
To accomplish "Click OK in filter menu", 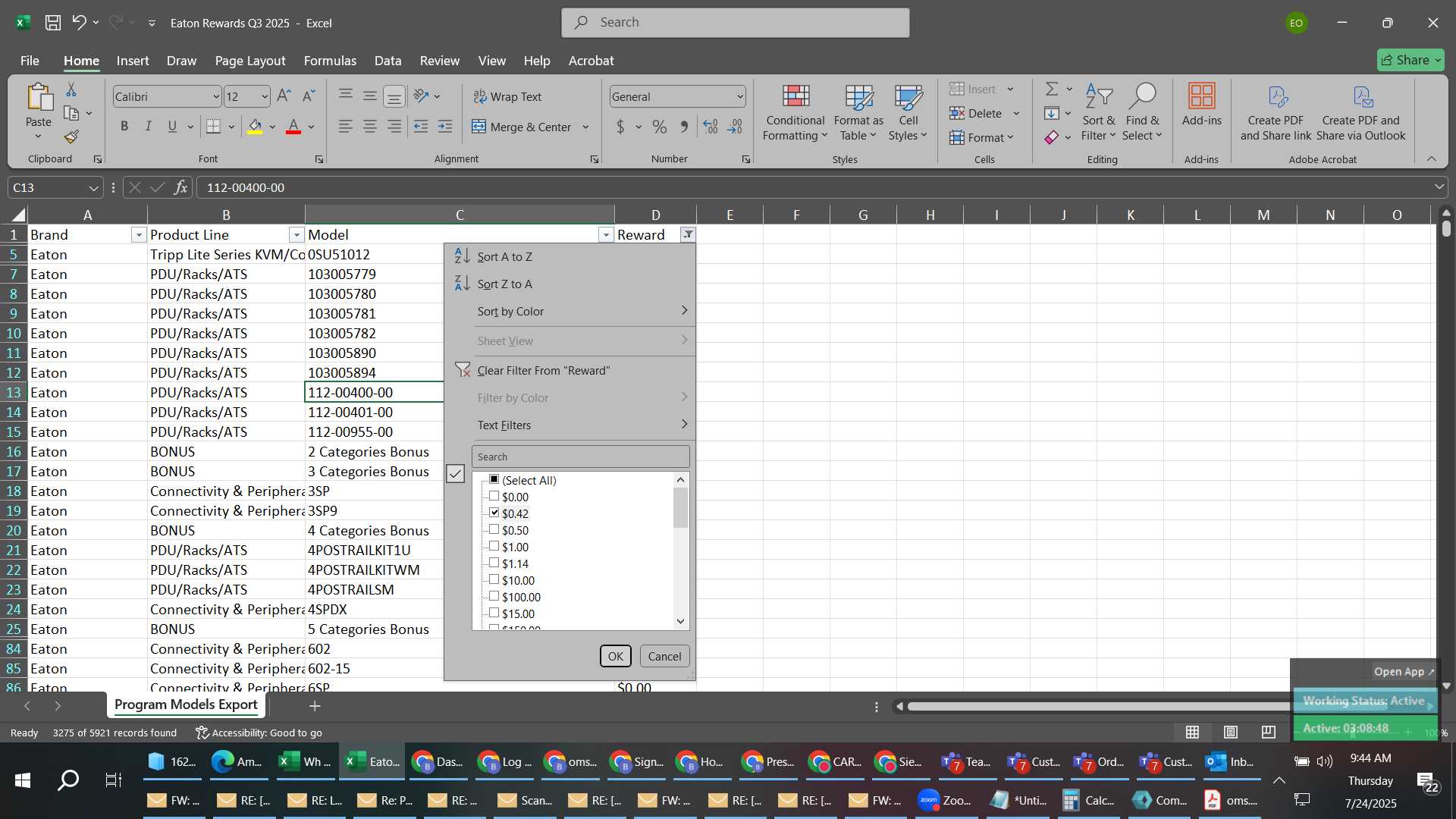I will [x=615, y=656].
